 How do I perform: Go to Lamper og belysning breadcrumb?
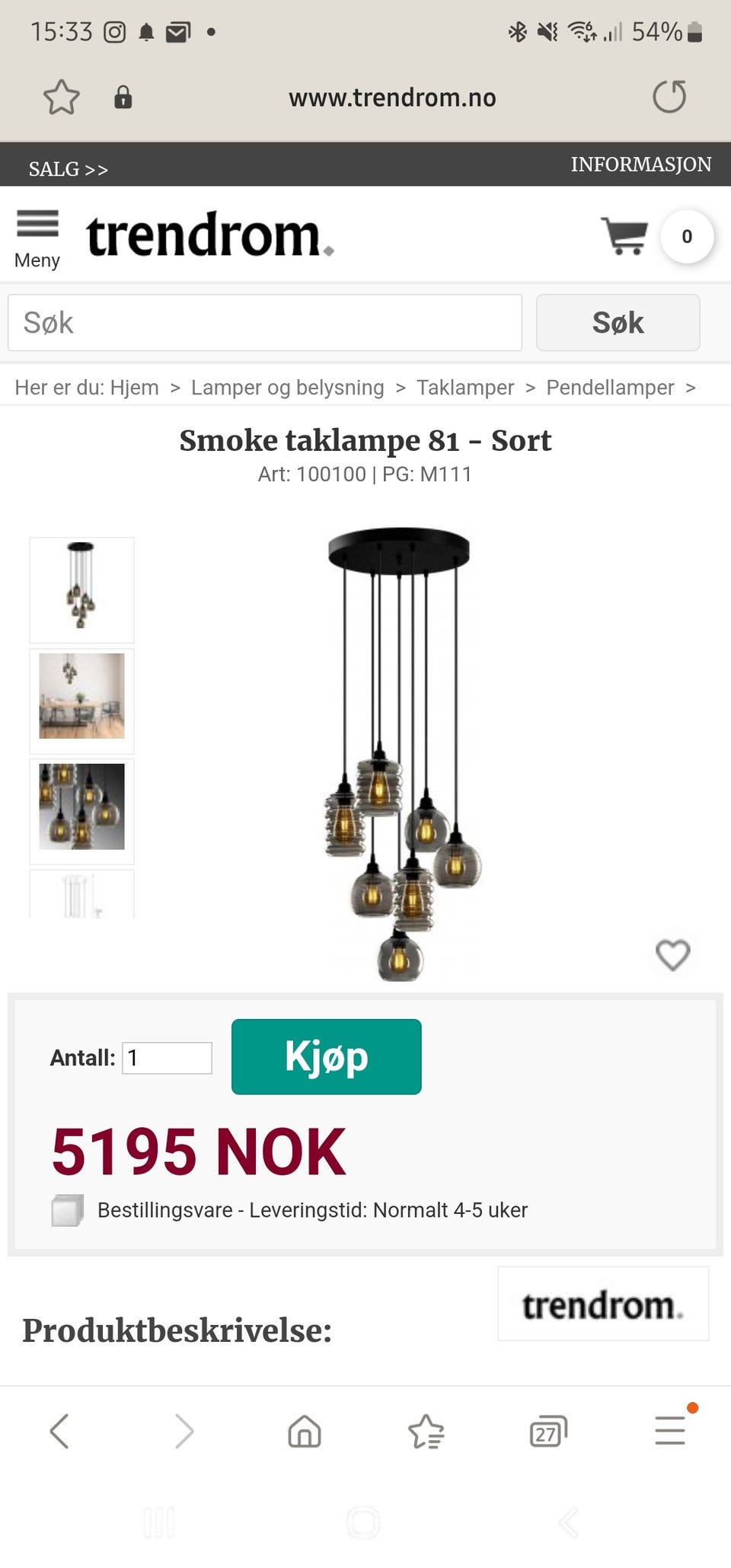(287, 388)
